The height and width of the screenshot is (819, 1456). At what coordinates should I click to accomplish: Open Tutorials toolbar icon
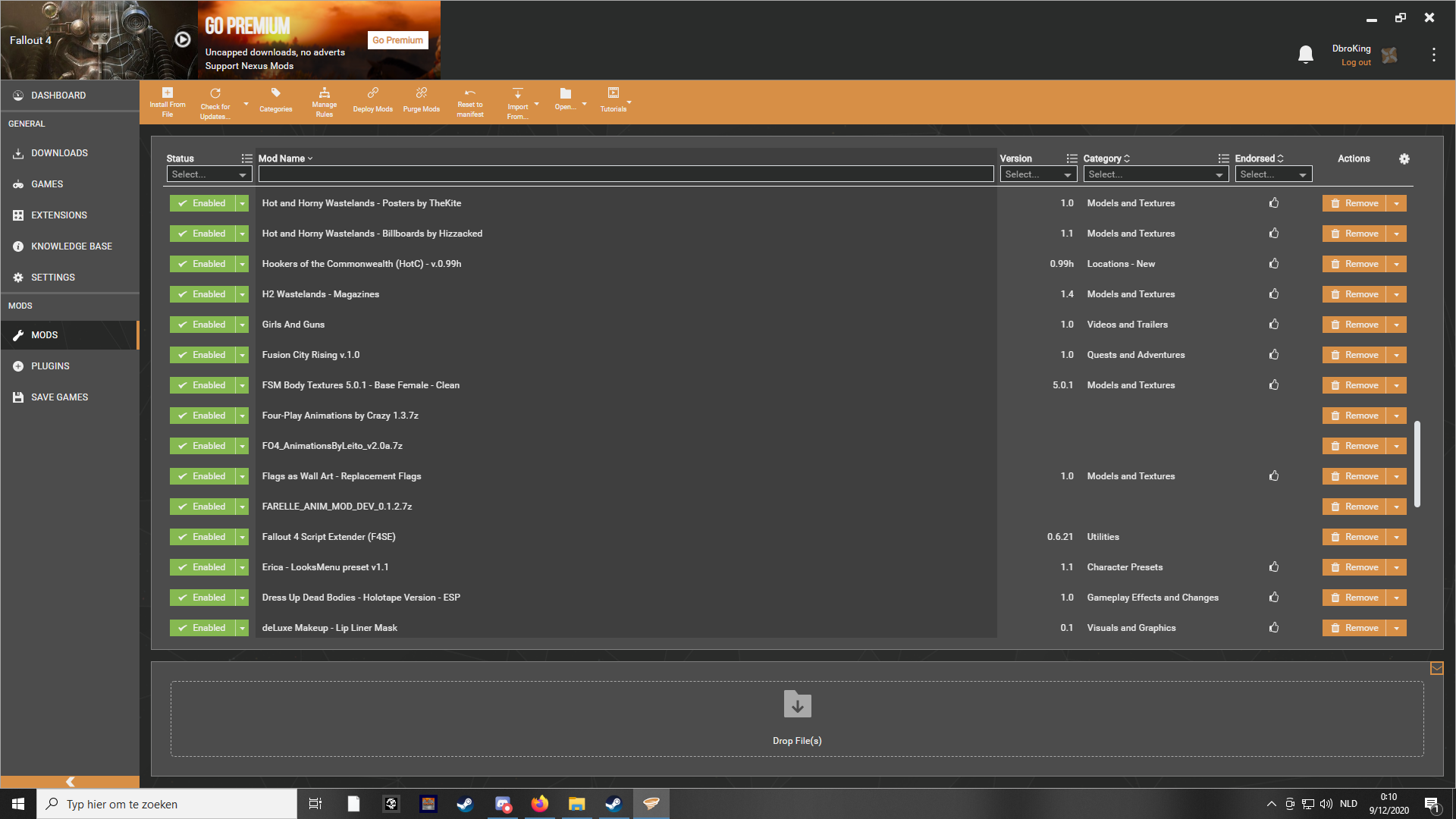point(613,93)
